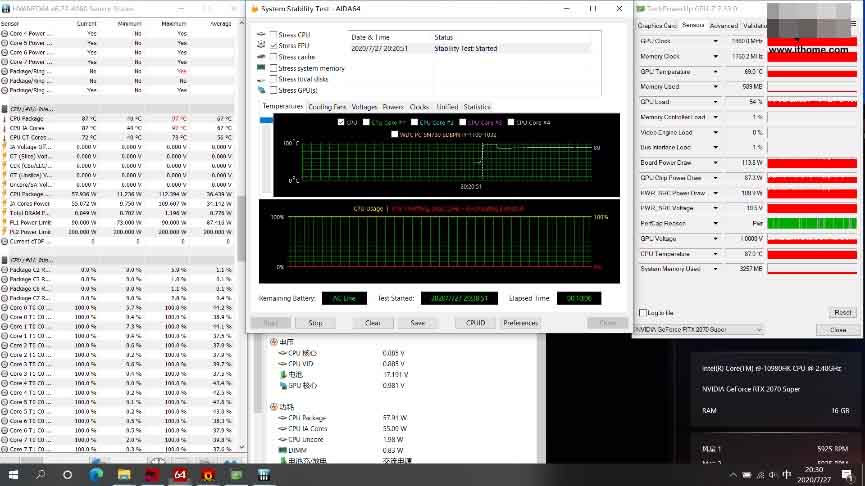865x486 pixels.
Task: Open Graphics Card tab in GPU-Z
Action: pyautogui.click(x=656, y=26)
